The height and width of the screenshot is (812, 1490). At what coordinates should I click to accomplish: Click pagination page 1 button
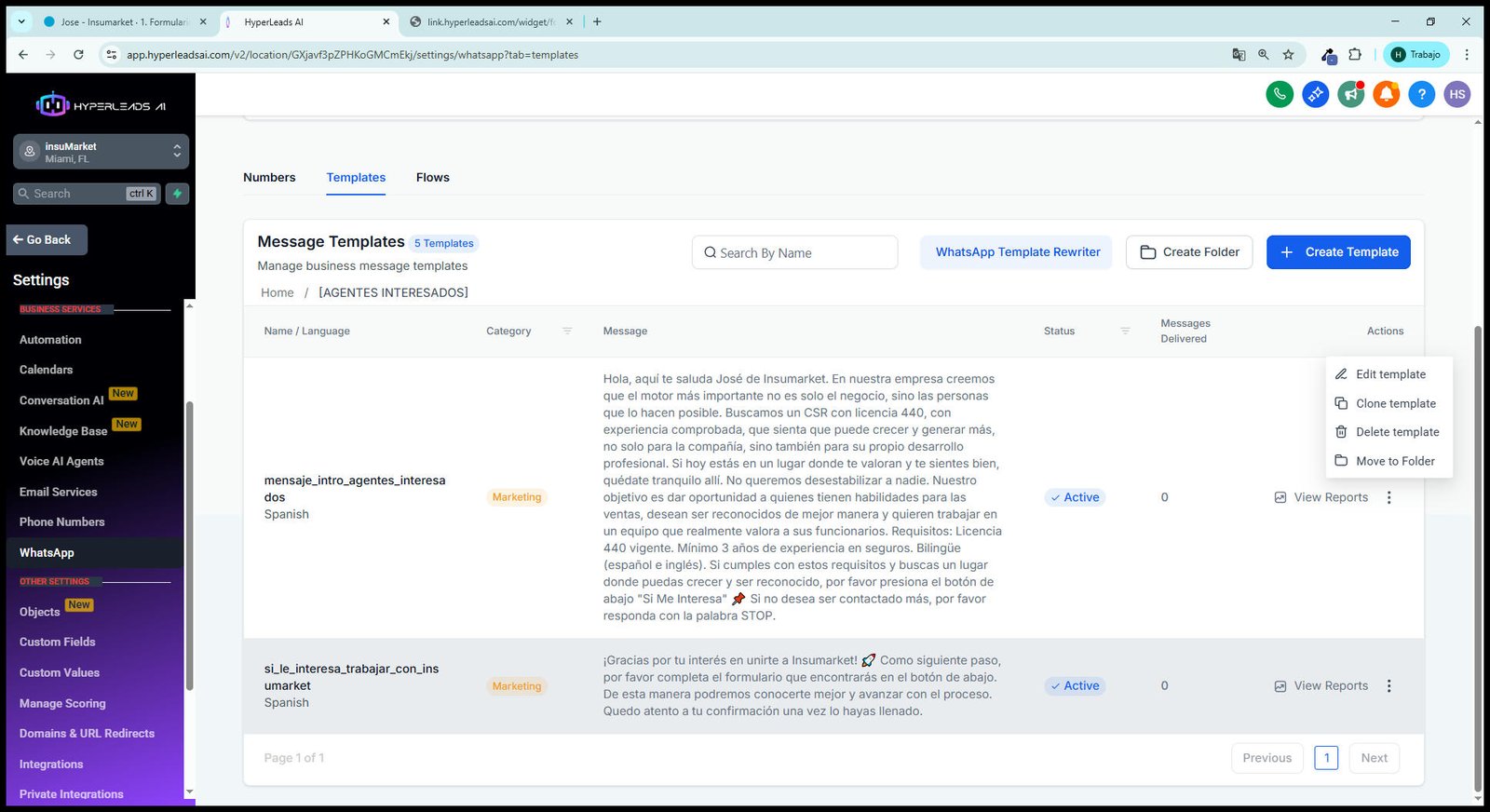pyautogui.click(x=1326, y=758)
